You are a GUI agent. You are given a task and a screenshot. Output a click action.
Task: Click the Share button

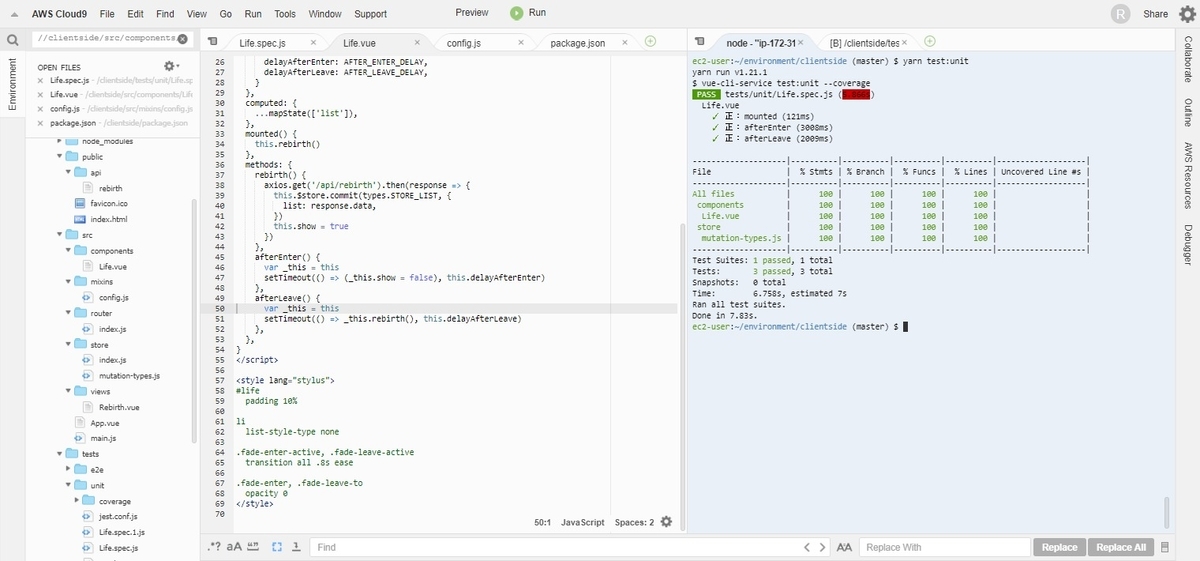pos(1156,14)
